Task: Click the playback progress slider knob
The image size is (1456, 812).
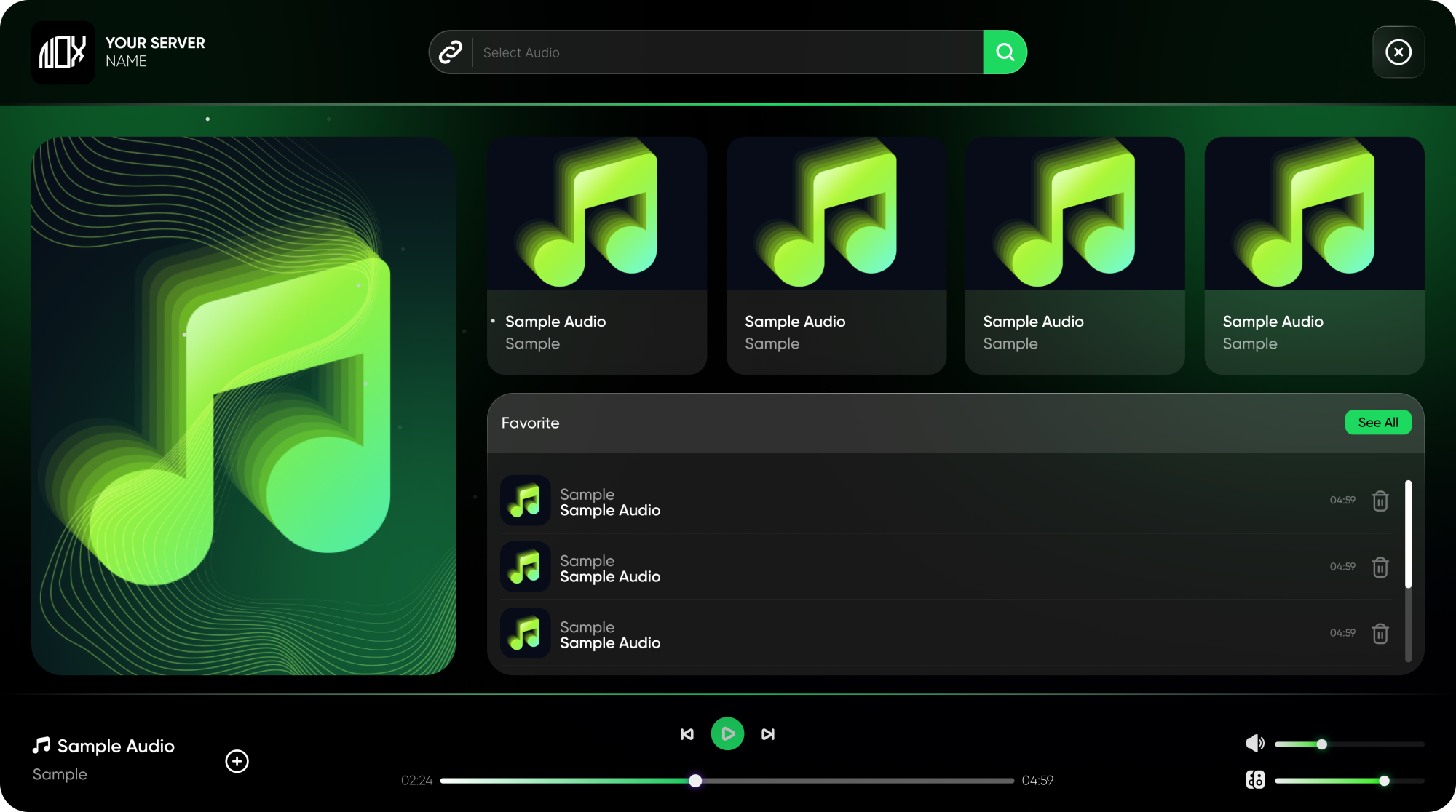Action: pos(695,781)
